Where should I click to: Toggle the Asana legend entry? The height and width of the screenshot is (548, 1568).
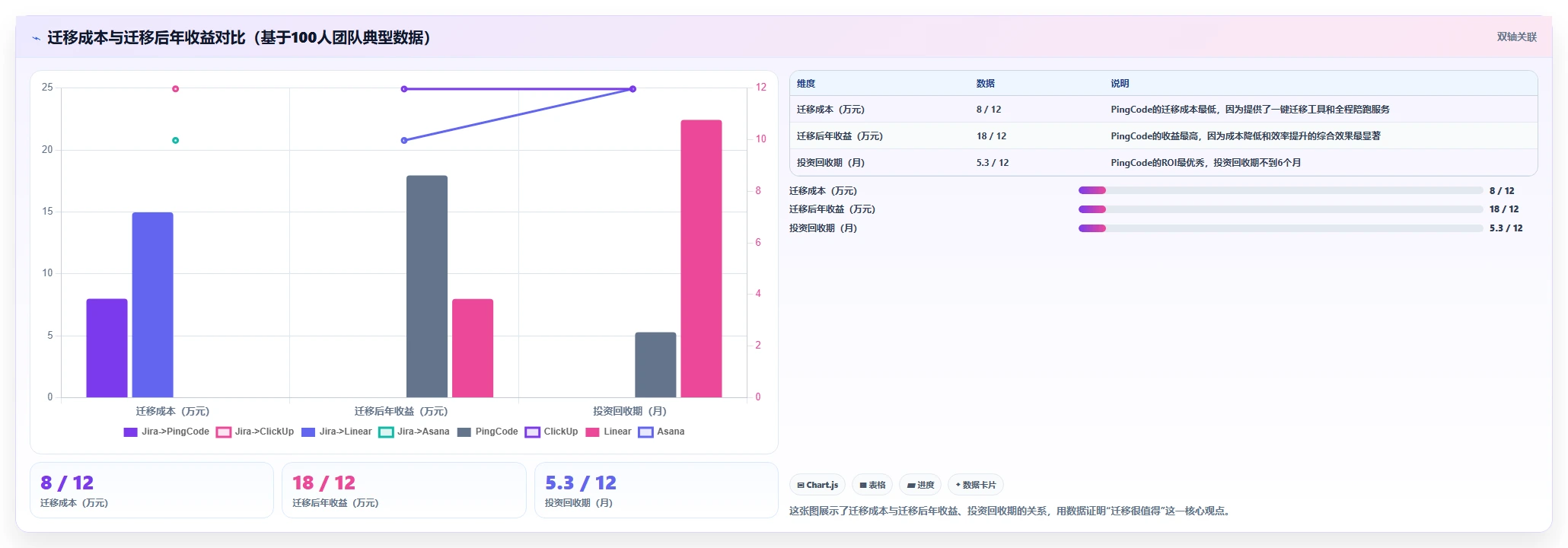tap(661, 432)
